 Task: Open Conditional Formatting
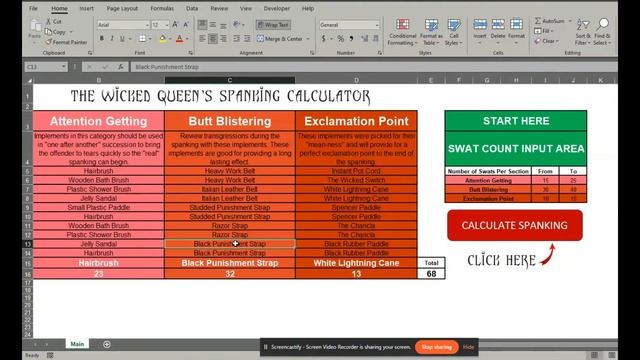point(402,32)
